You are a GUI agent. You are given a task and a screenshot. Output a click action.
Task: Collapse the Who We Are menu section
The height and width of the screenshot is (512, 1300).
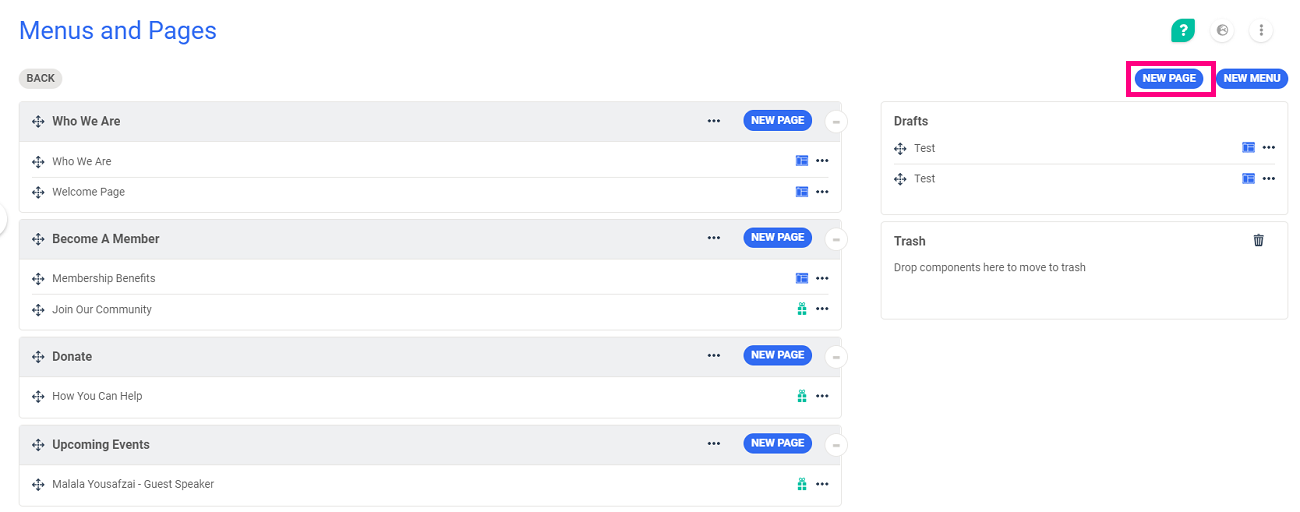point(836,122)
